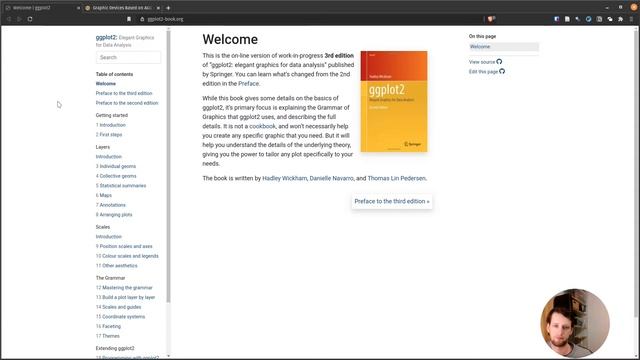The image size is (640, 360).
Task: Open chapter 11 Other aesthetics
Action: 116,266
